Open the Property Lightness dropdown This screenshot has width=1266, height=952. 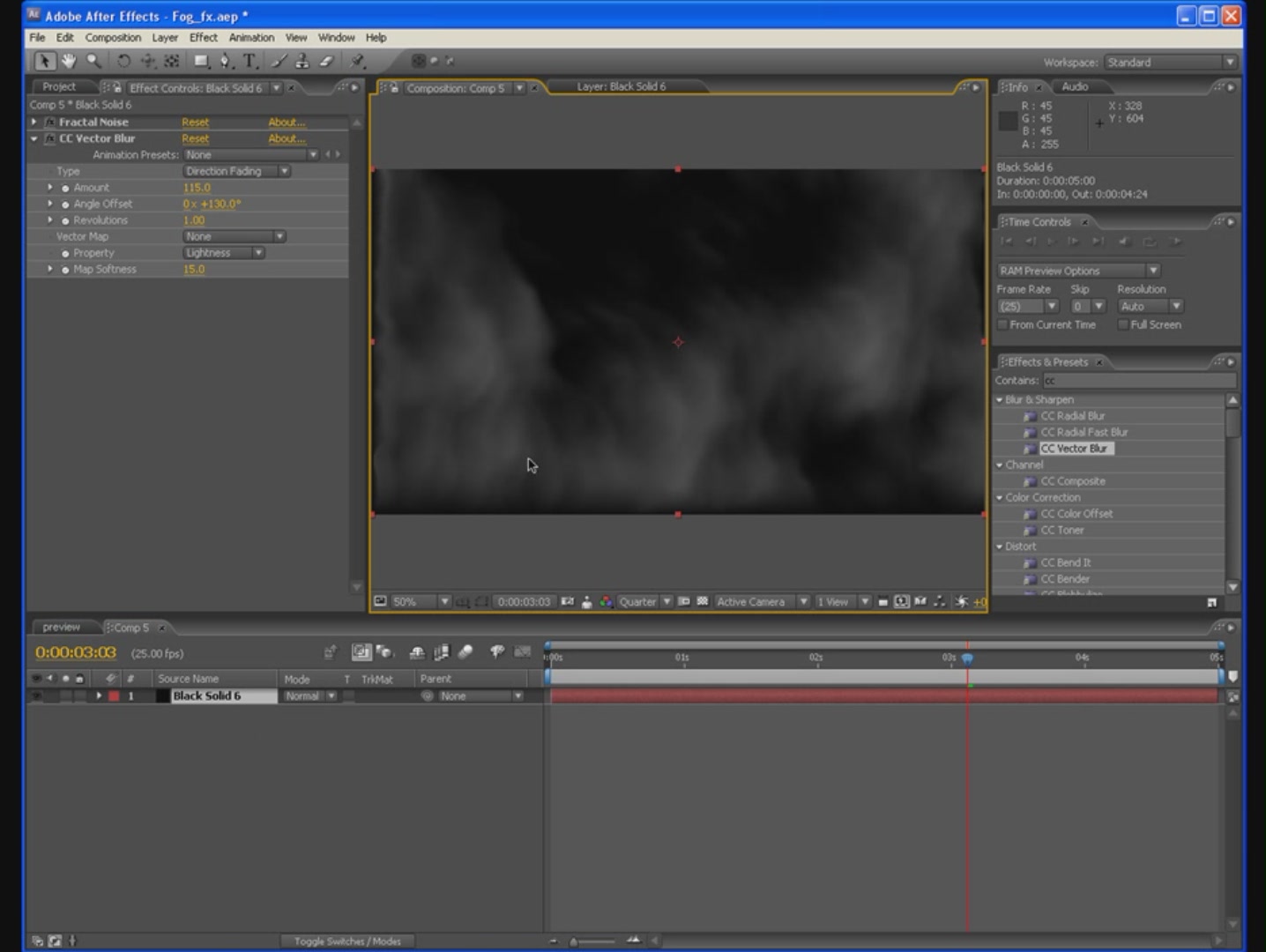click(x=223, y=253)
